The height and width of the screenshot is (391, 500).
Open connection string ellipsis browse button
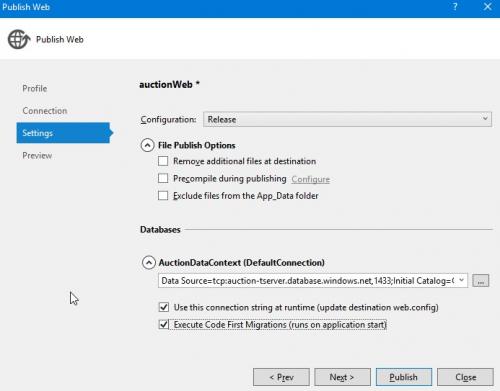[x=480, y=281]
